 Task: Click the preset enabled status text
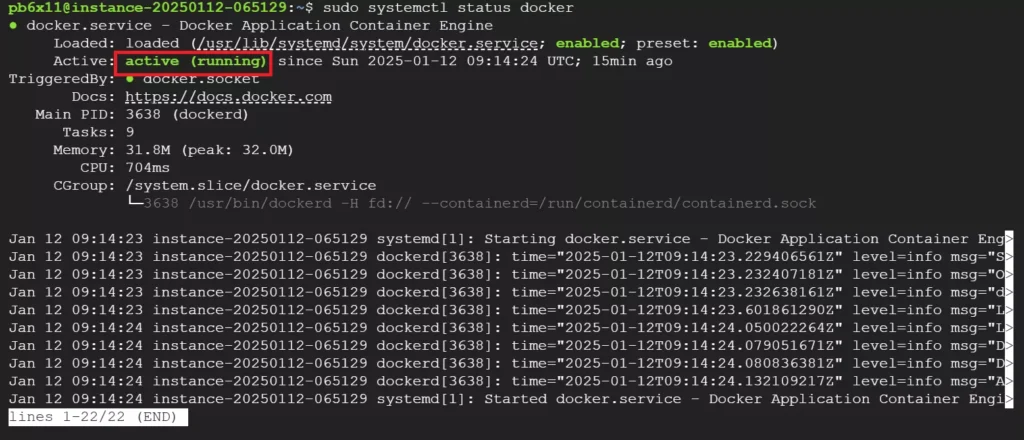pos(739,44)
